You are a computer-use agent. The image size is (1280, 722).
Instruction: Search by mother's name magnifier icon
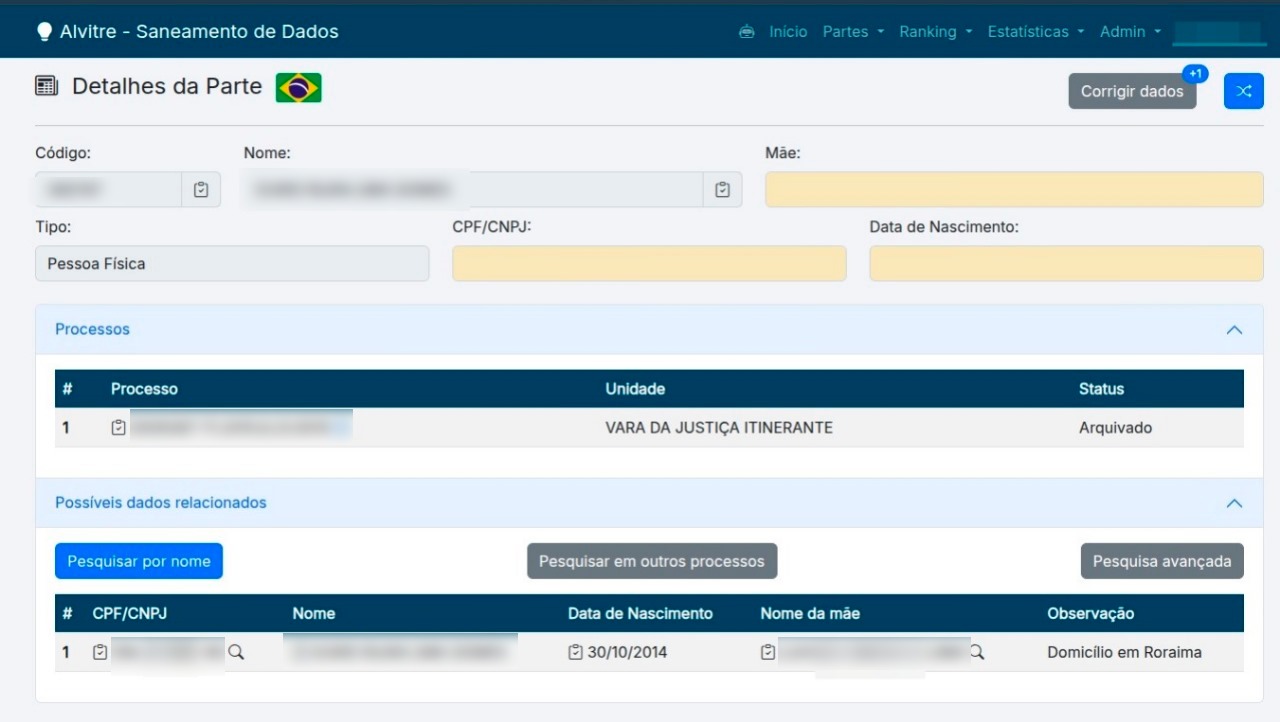977,652
